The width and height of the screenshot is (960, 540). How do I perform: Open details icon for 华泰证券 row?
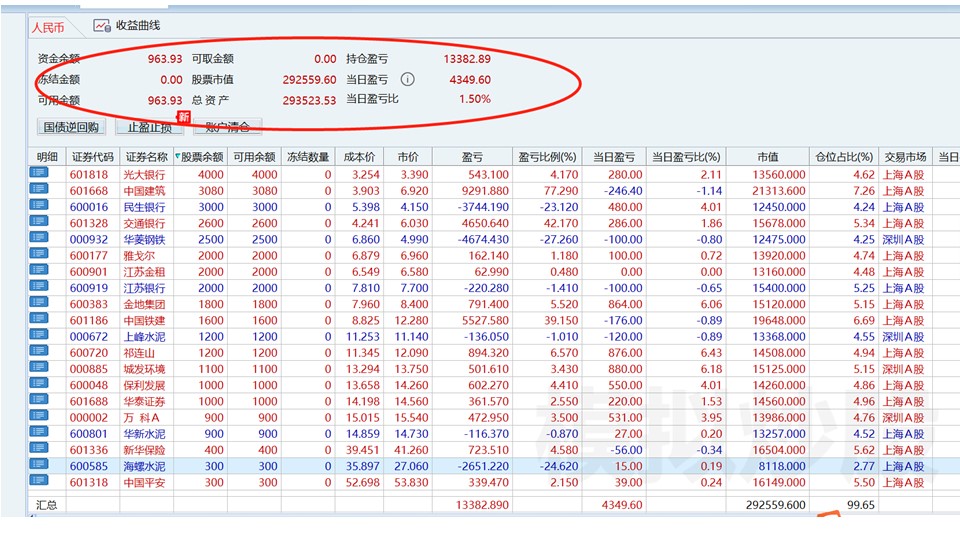pos(39,400)
